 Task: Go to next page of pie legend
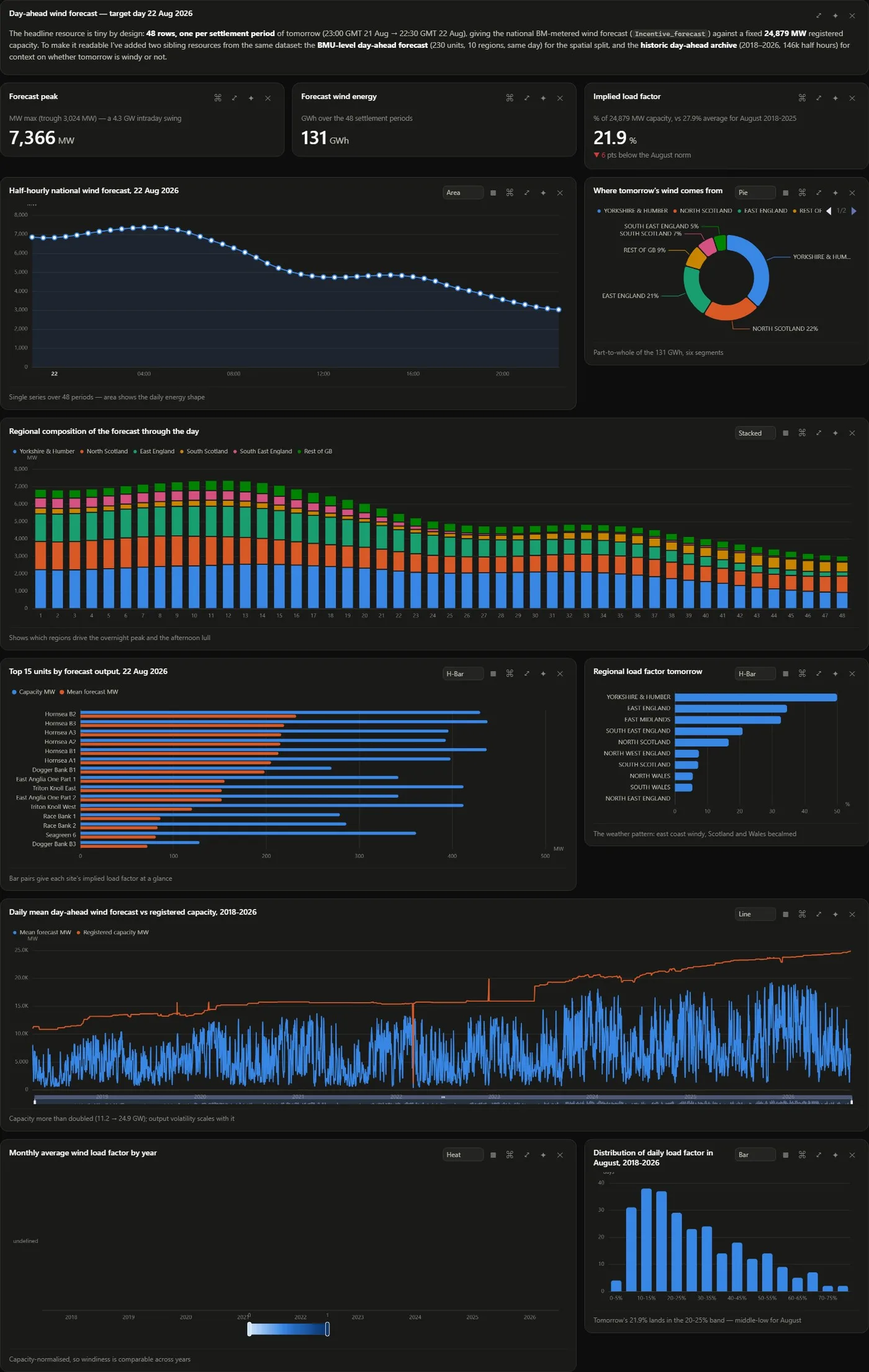[854, 211]
